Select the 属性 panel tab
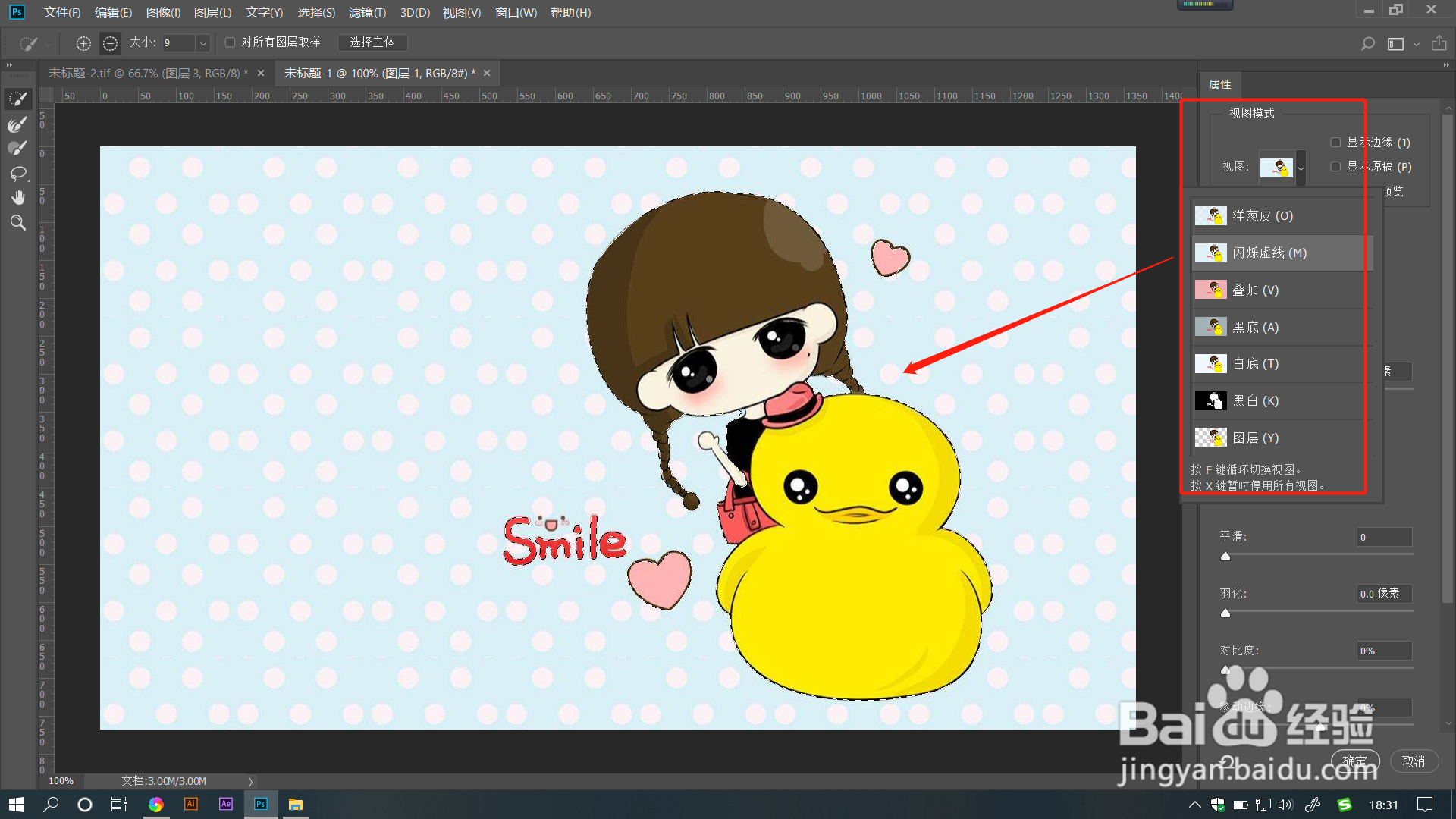This screenshot has width=1456, height=819. point(1220,84)
